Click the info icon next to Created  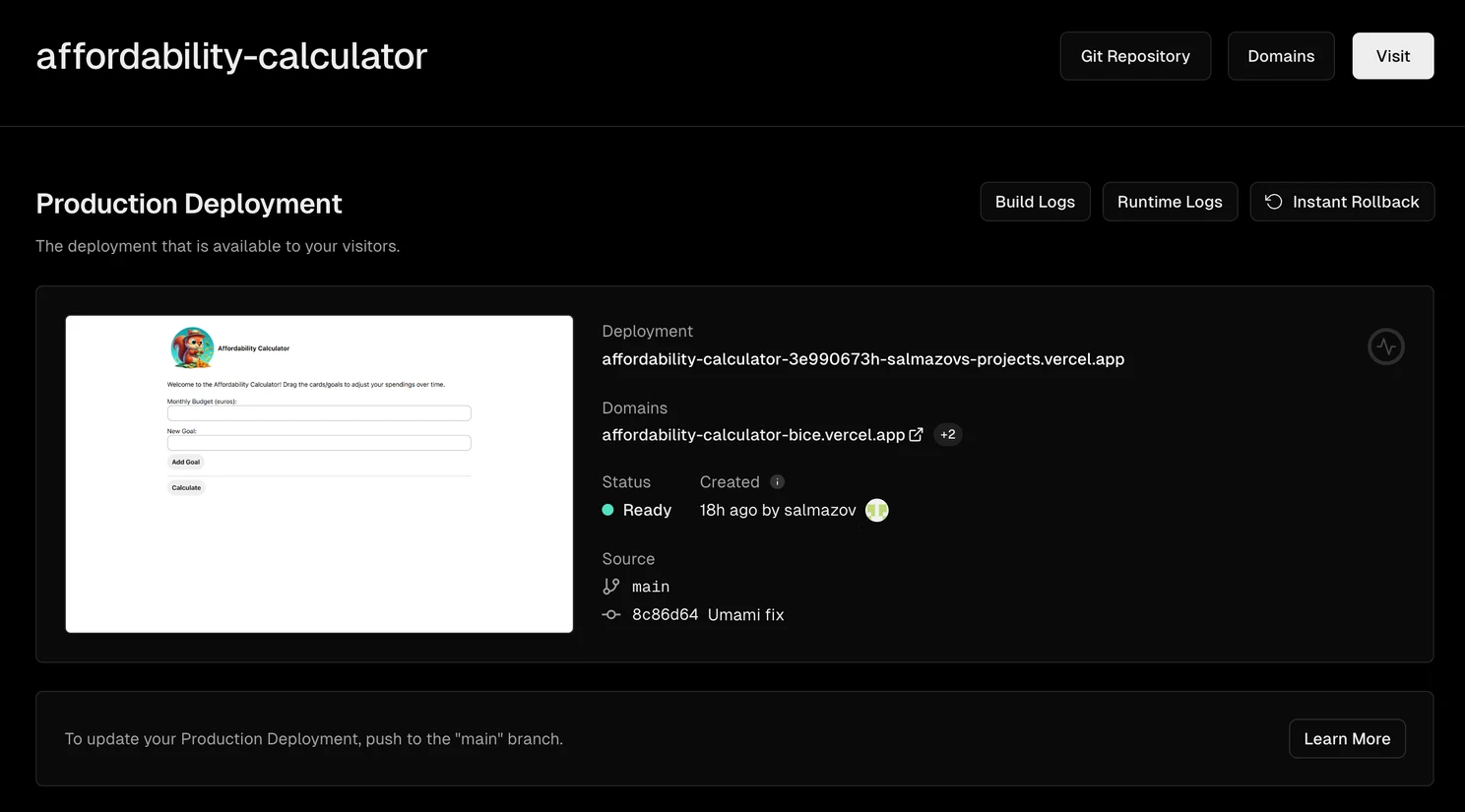point(777,482)
